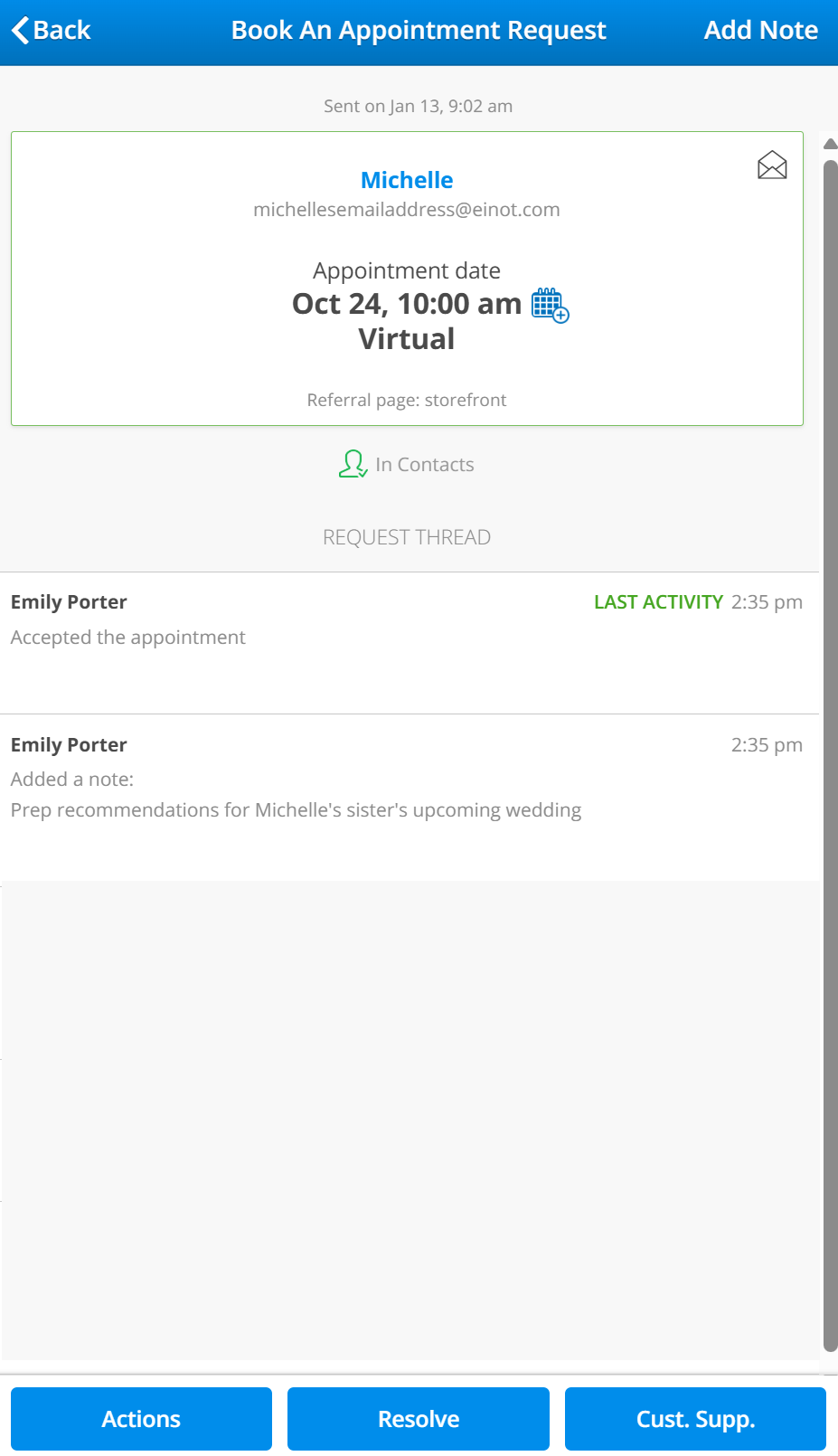Image resolution: width=838 pixels, height=1456 pixels.
Task: Click the open envelope icon
Action: pos(772,165)
